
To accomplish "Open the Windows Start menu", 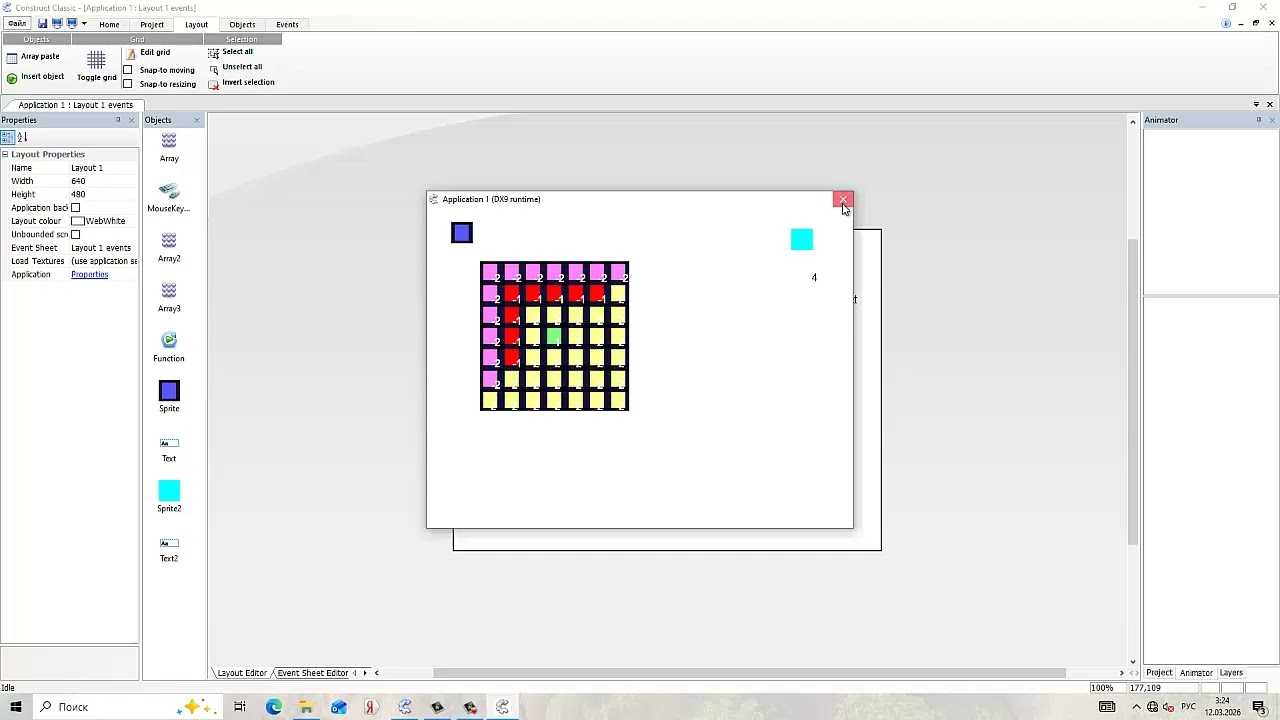I will pos(16,707).
